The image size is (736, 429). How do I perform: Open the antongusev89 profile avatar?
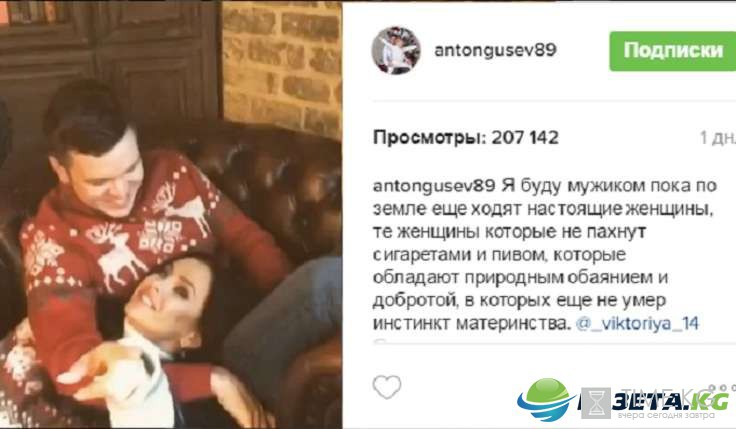(396, 50)
